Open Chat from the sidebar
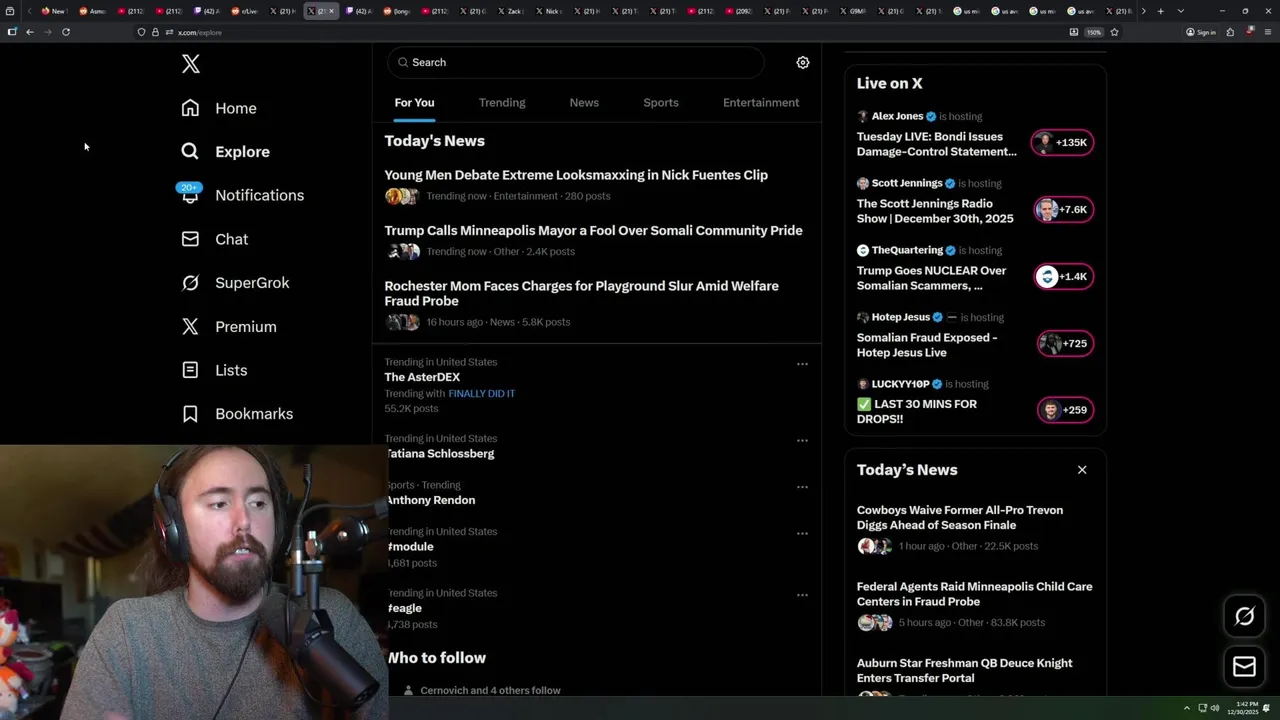1280x720 pixels. 215,239
